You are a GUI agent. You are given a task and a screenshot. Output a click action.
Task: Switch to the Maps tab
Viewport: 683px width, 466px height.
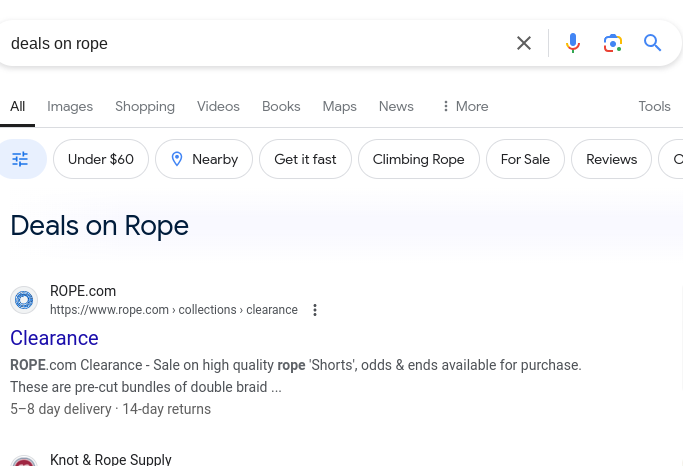pyautogui.click(x=339, y=106)
